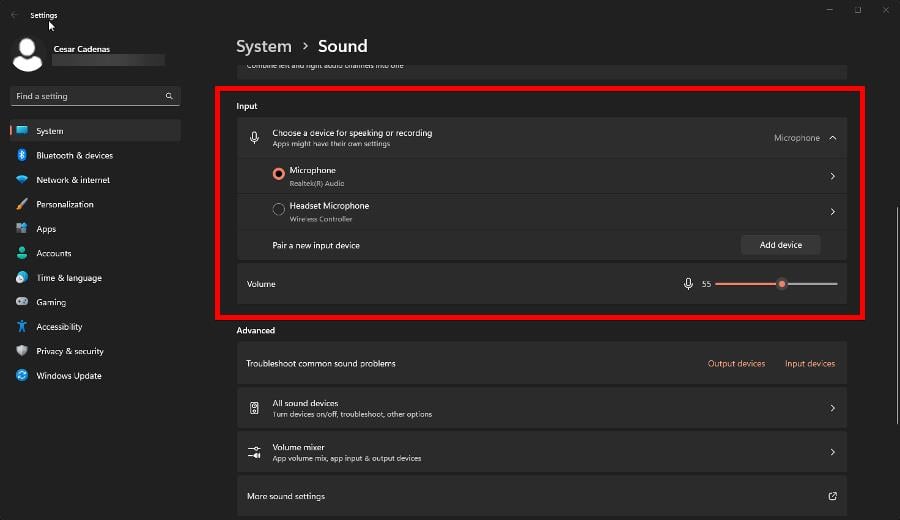Click the input volume value 55

click(706, 284)
